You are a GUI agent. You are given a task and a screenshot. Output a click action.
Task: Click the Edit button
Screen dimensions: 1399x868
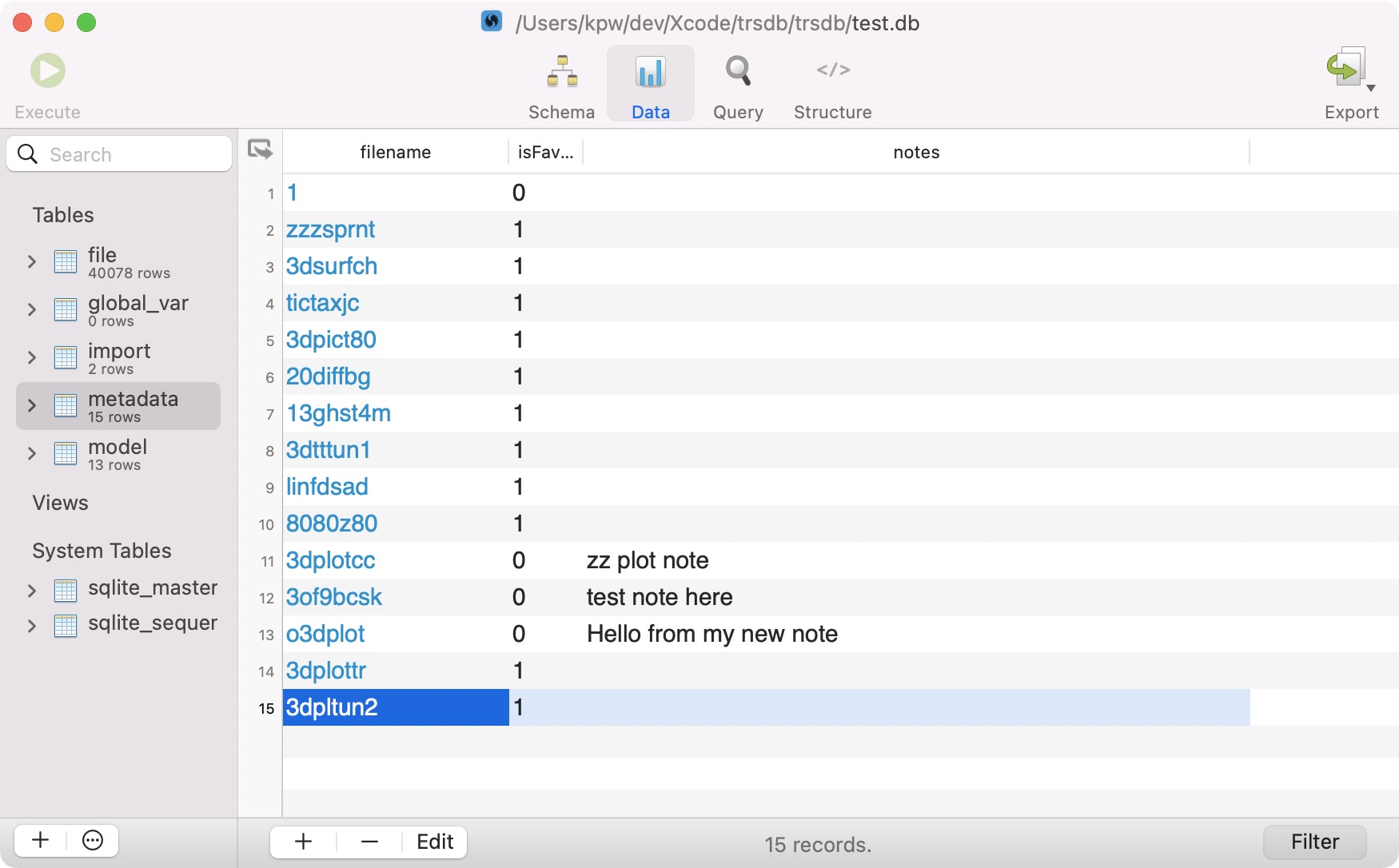[x=435, y=842]
